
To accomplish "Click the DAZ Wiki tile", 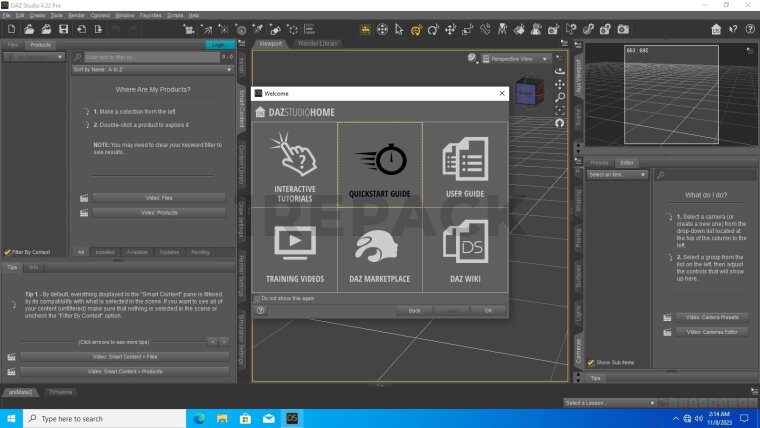I will click(x=465, y=250).
